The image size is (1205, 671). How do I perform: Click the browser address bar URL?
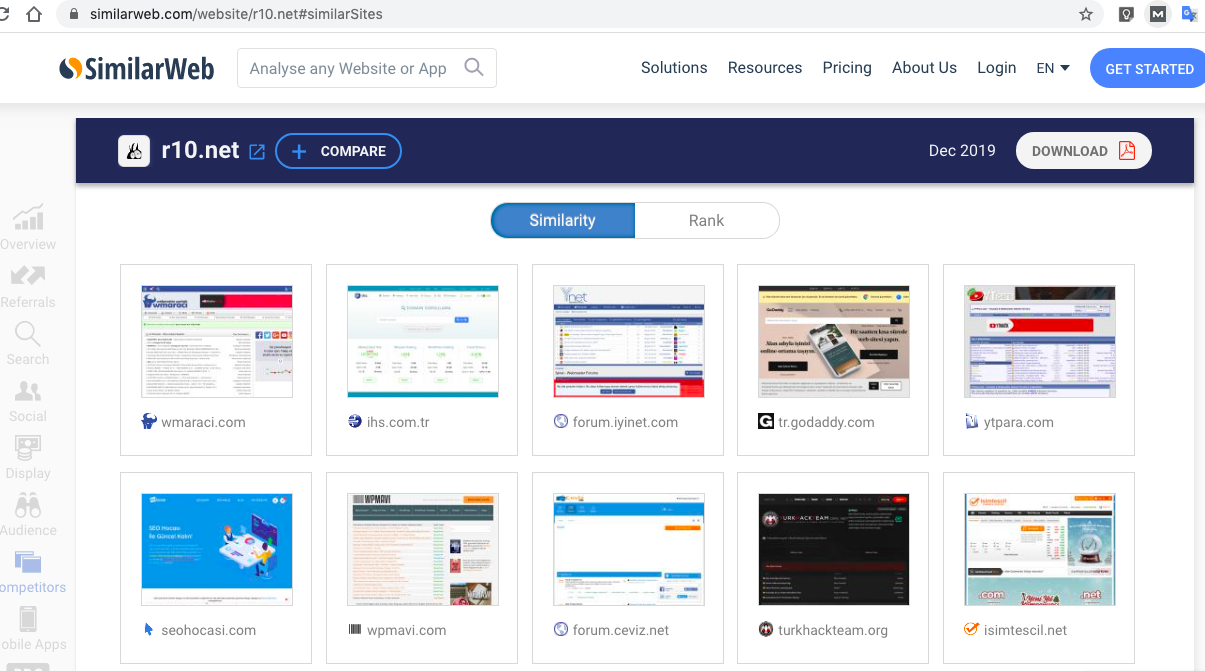[x=236, y=15]
